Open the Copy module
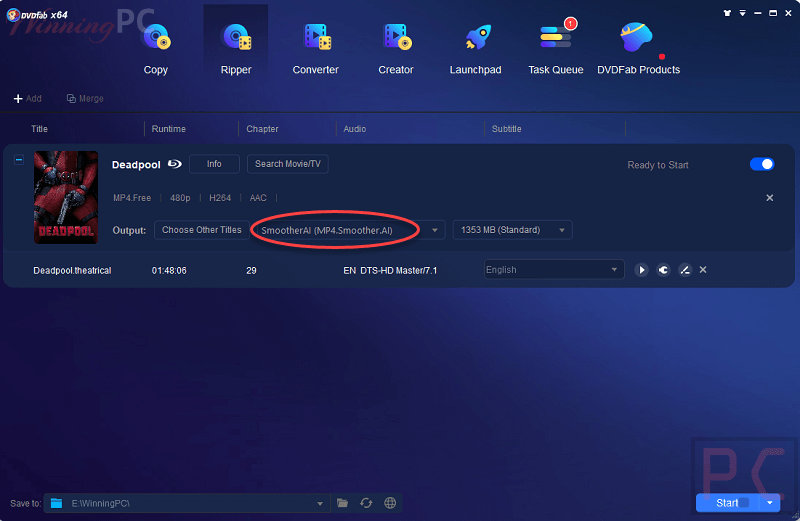The height and width of the screenshot is (521, 800). [156, 49]
